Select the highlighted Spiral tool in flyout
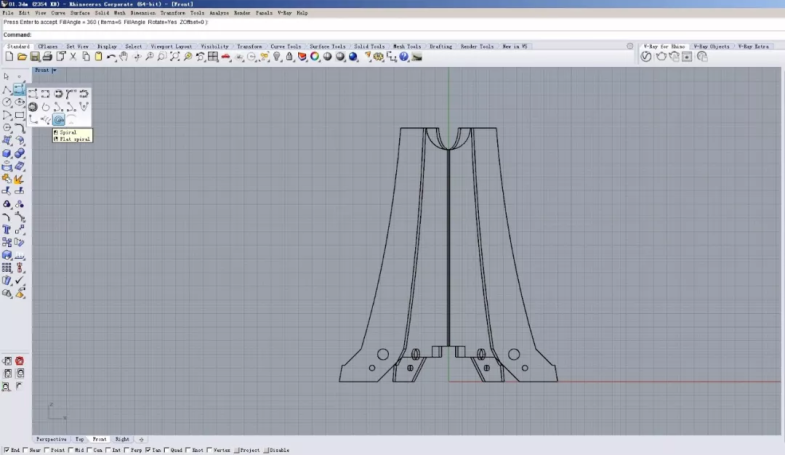The image size is (785, 455). pyautogui.click(x=59, y=120)
